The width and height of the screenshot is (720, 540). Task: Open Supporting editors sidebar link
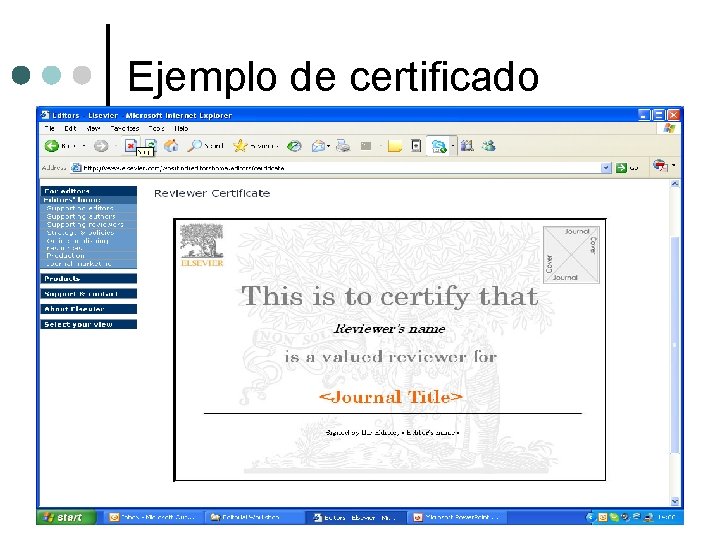(80, 208)
